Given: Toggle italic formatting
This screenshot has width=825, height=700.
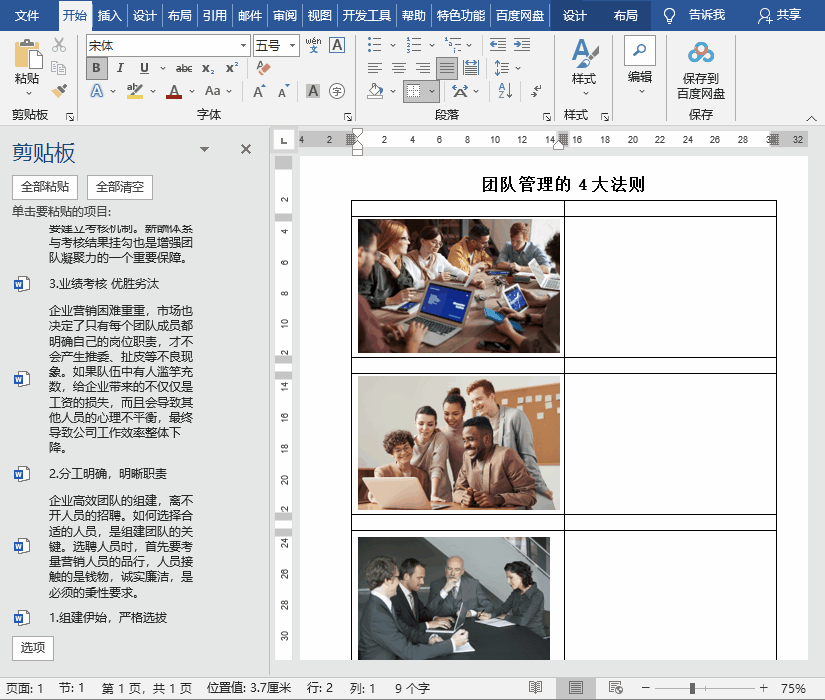Looking at the screenshot, I should 121,66.
